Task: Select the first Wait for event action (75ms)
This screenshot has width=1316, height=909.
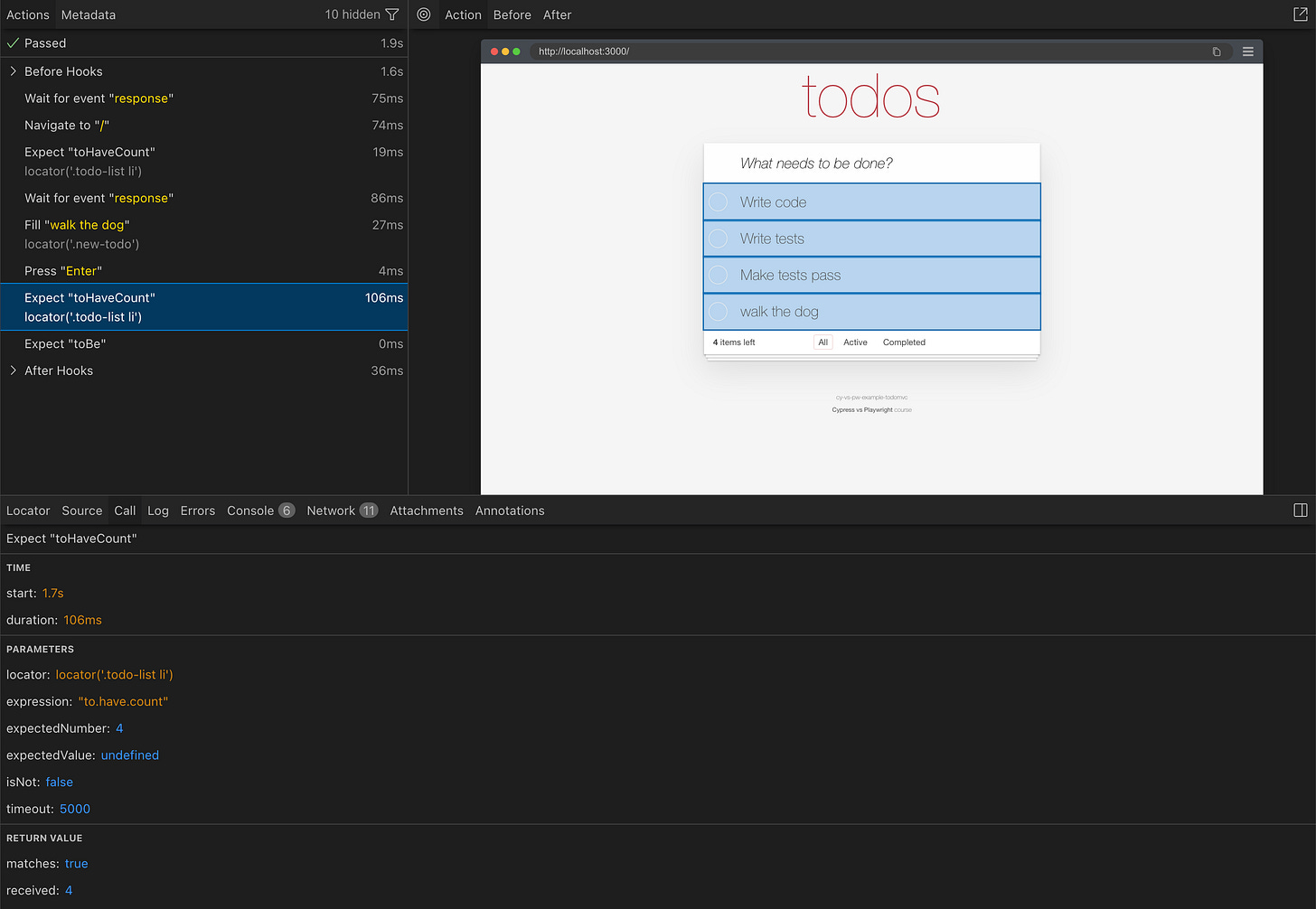Action: 204,98
